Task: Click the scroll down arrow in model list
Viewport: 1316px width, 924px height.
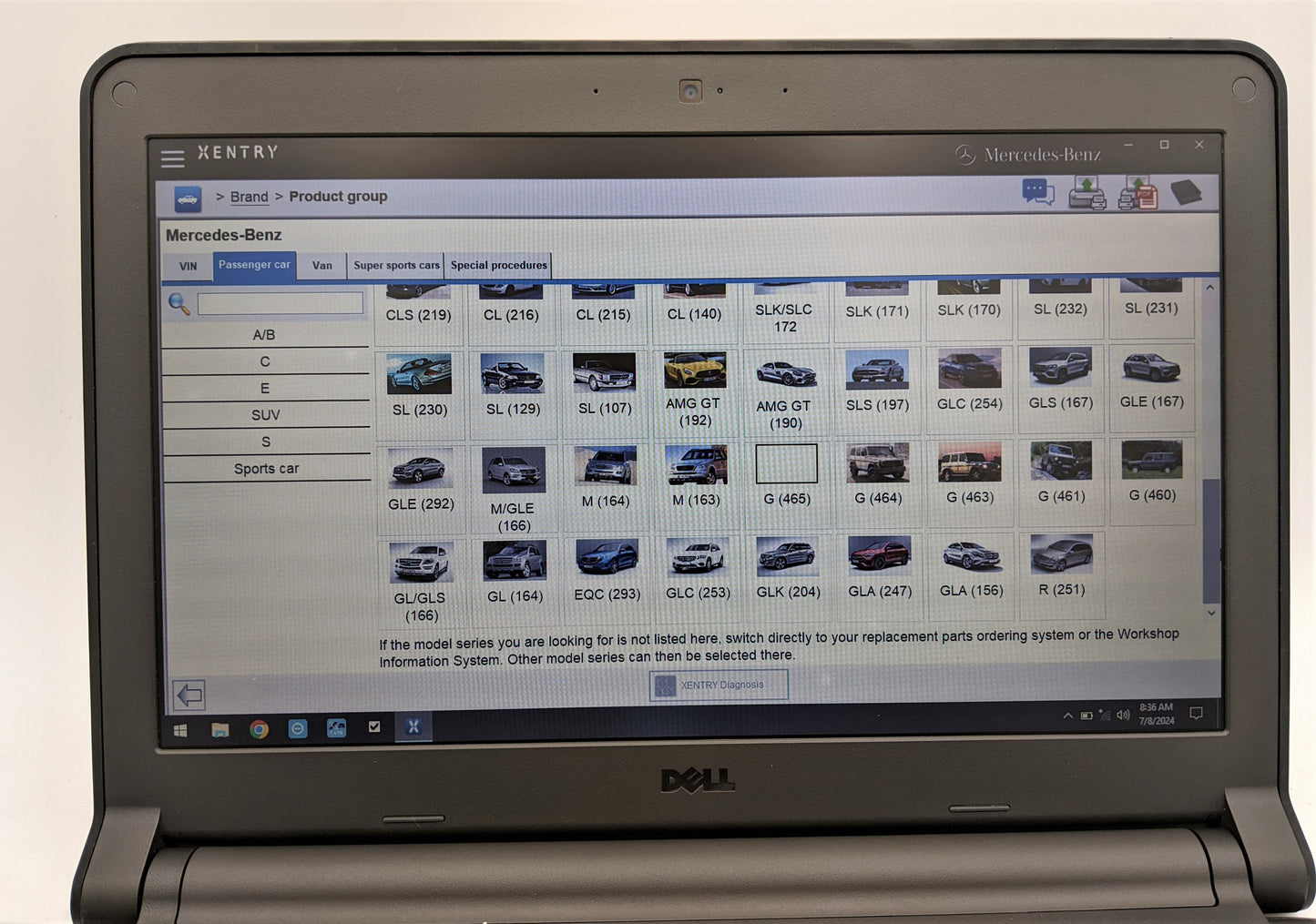Action: pos(1210,613)
